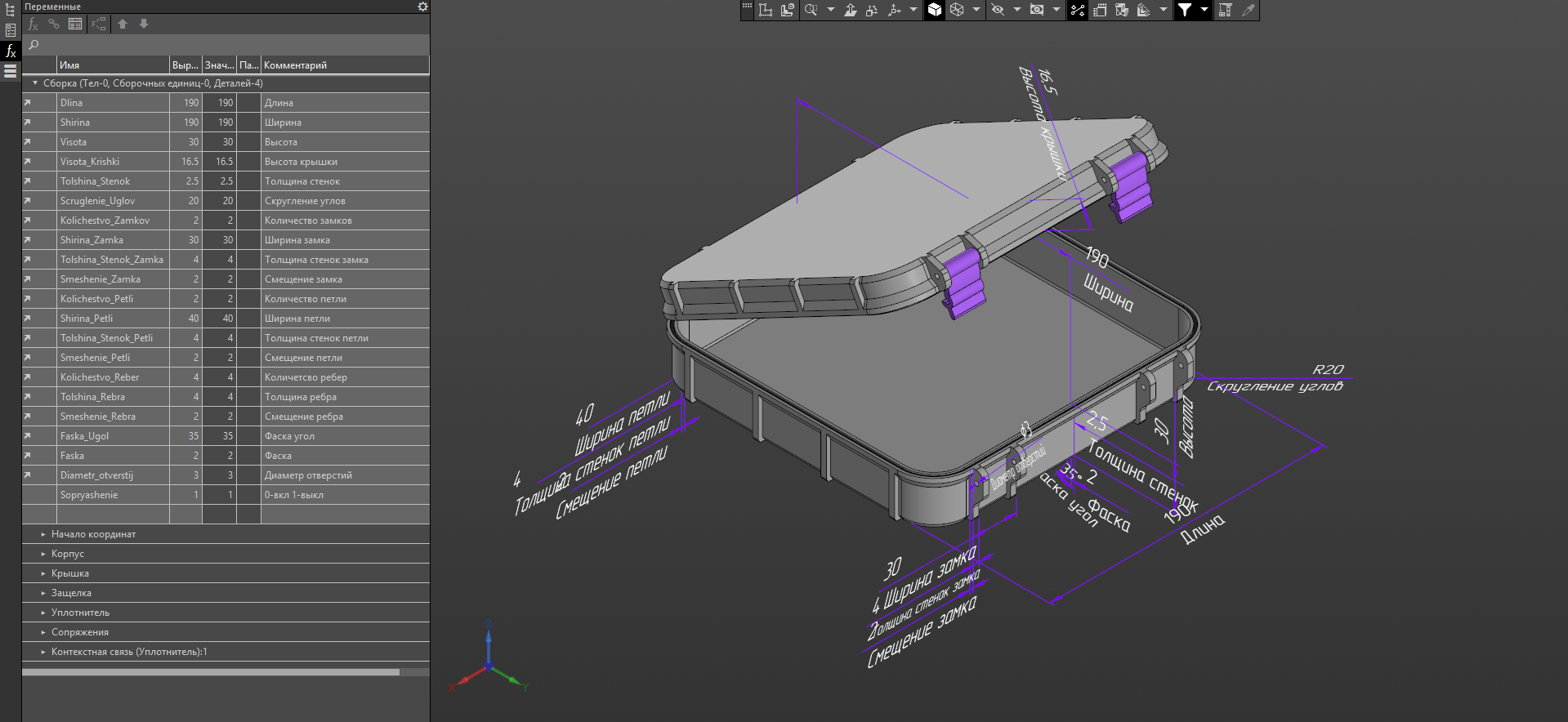Click the table view icon in Variables toolbar
The height and width of the screenshot is (722, 1568).
coord(75,24)
